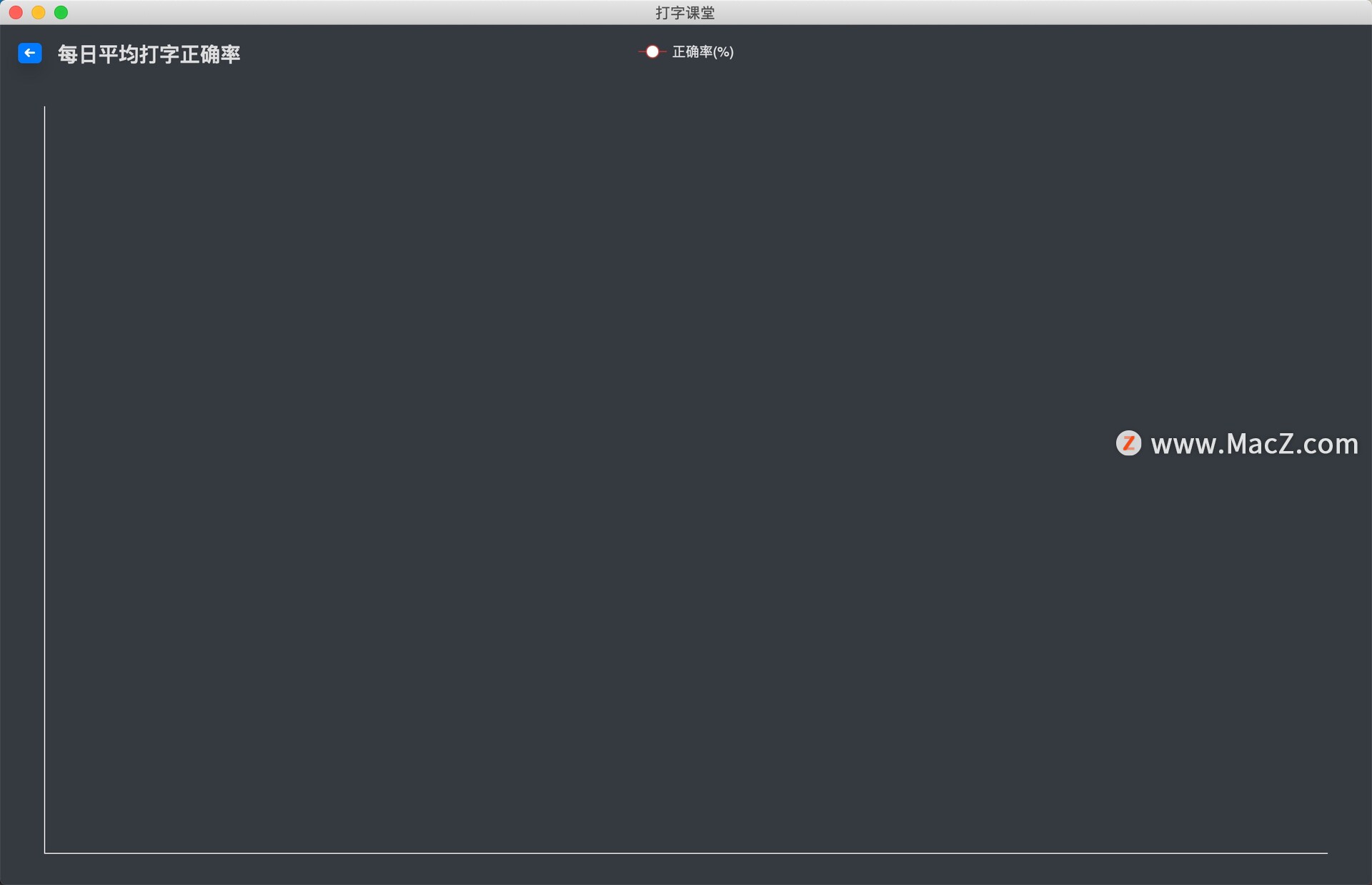Go back using the blue arrow button
The height and width of the screenshot is (885, 1372).
click(x=30, y=53)
